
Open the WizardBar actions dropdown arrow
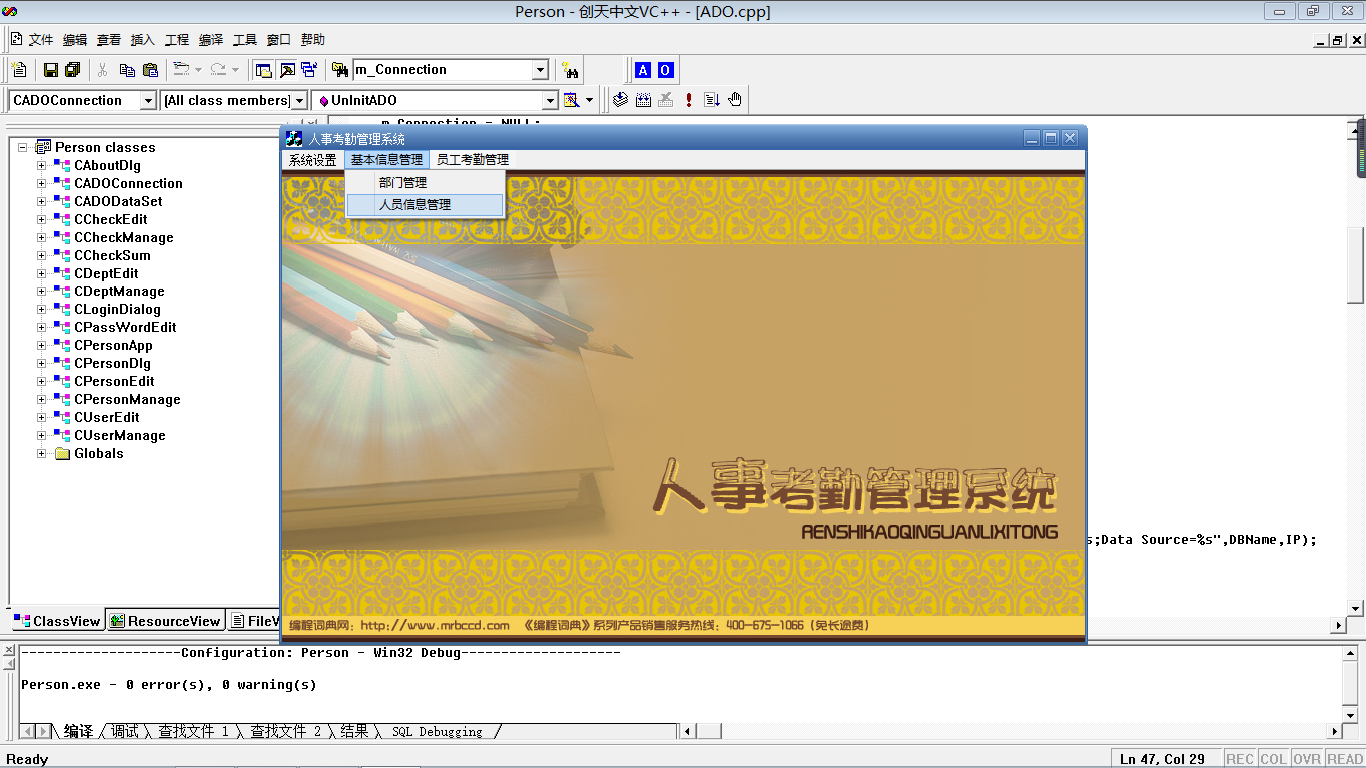(x=589, y=100)
